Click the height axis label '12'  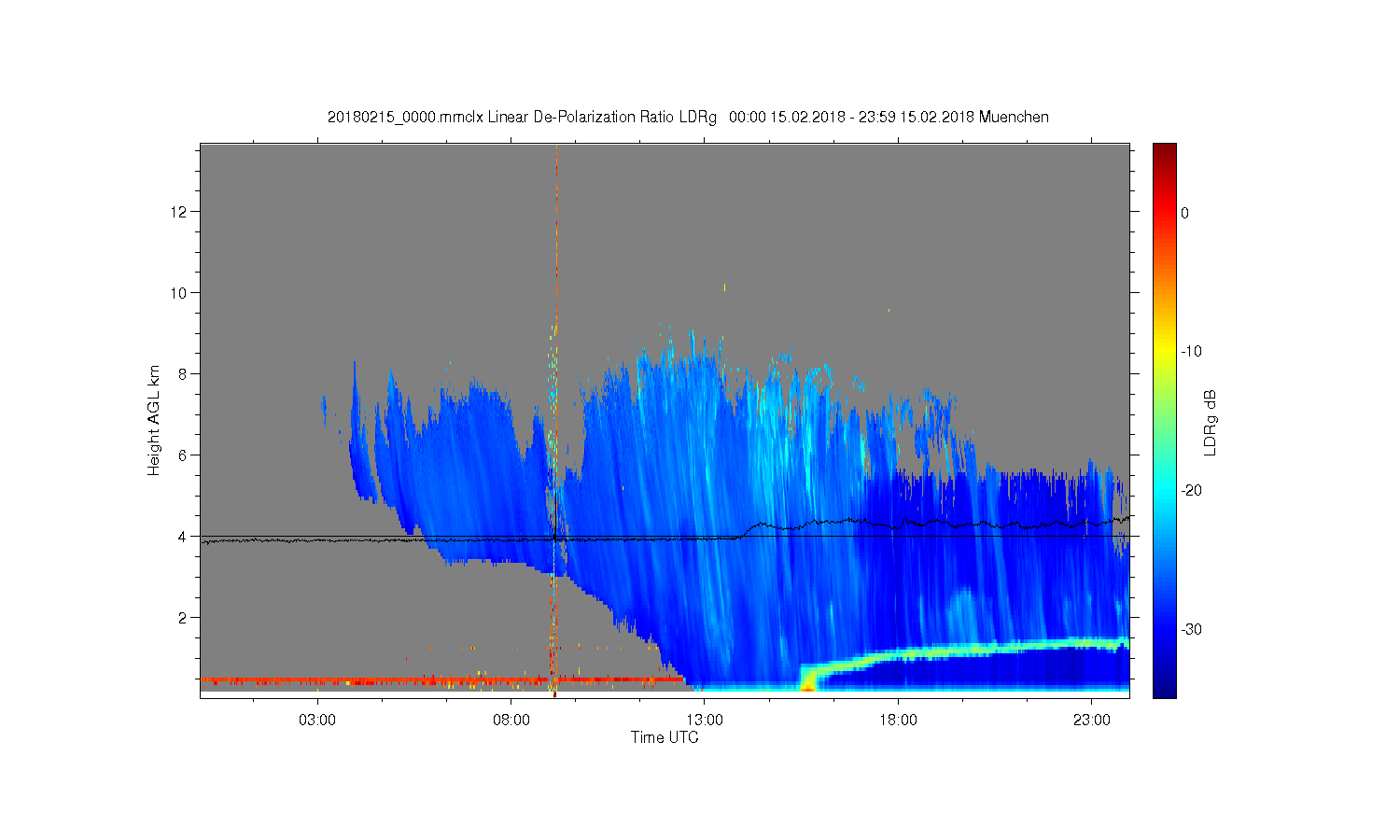pyautogui.click(x=180, y=212)
